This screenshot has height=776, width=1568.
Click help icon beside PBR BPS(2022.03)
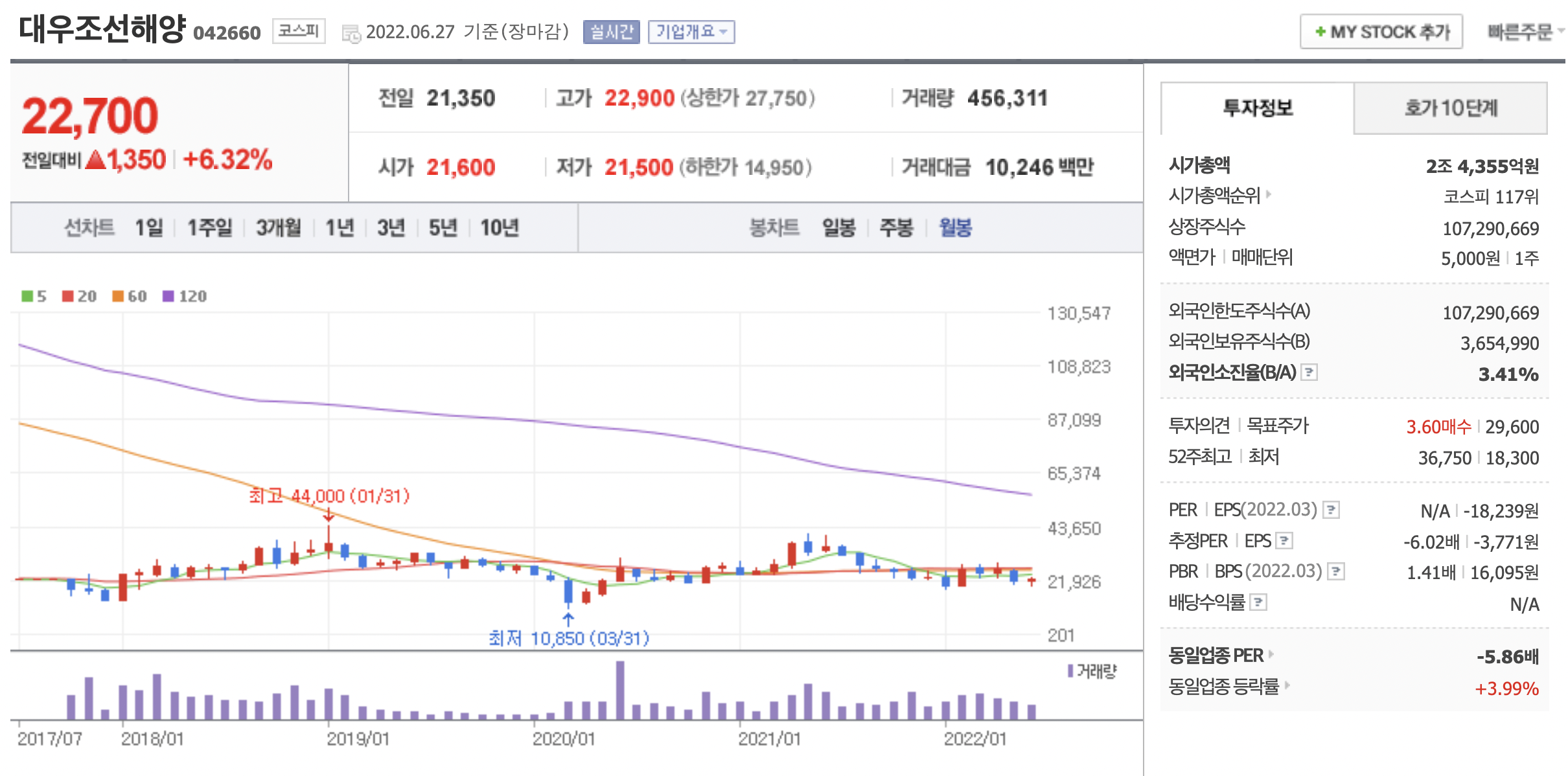pyautogui.click(x=1335, y=571)
